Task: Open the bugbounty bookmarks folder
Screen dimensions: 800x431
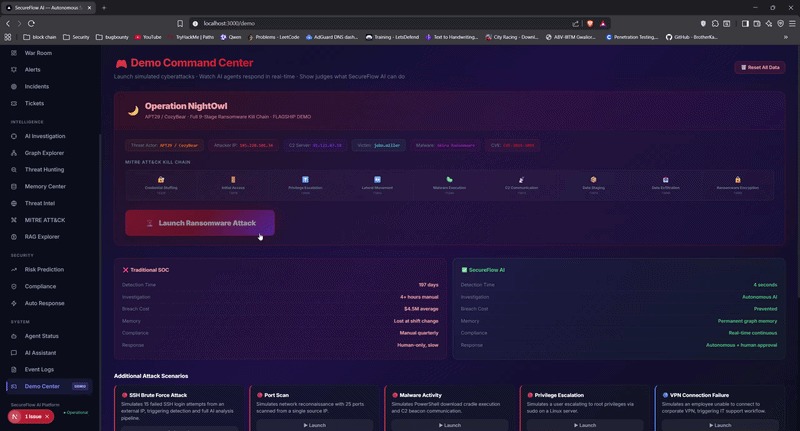Action: [x=112, y=37]
